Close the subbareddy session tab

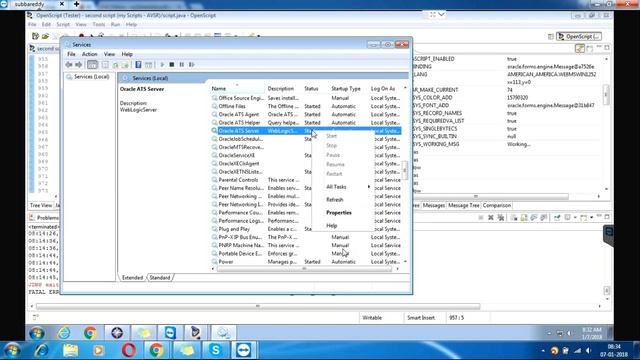click(x=62, y=4)
